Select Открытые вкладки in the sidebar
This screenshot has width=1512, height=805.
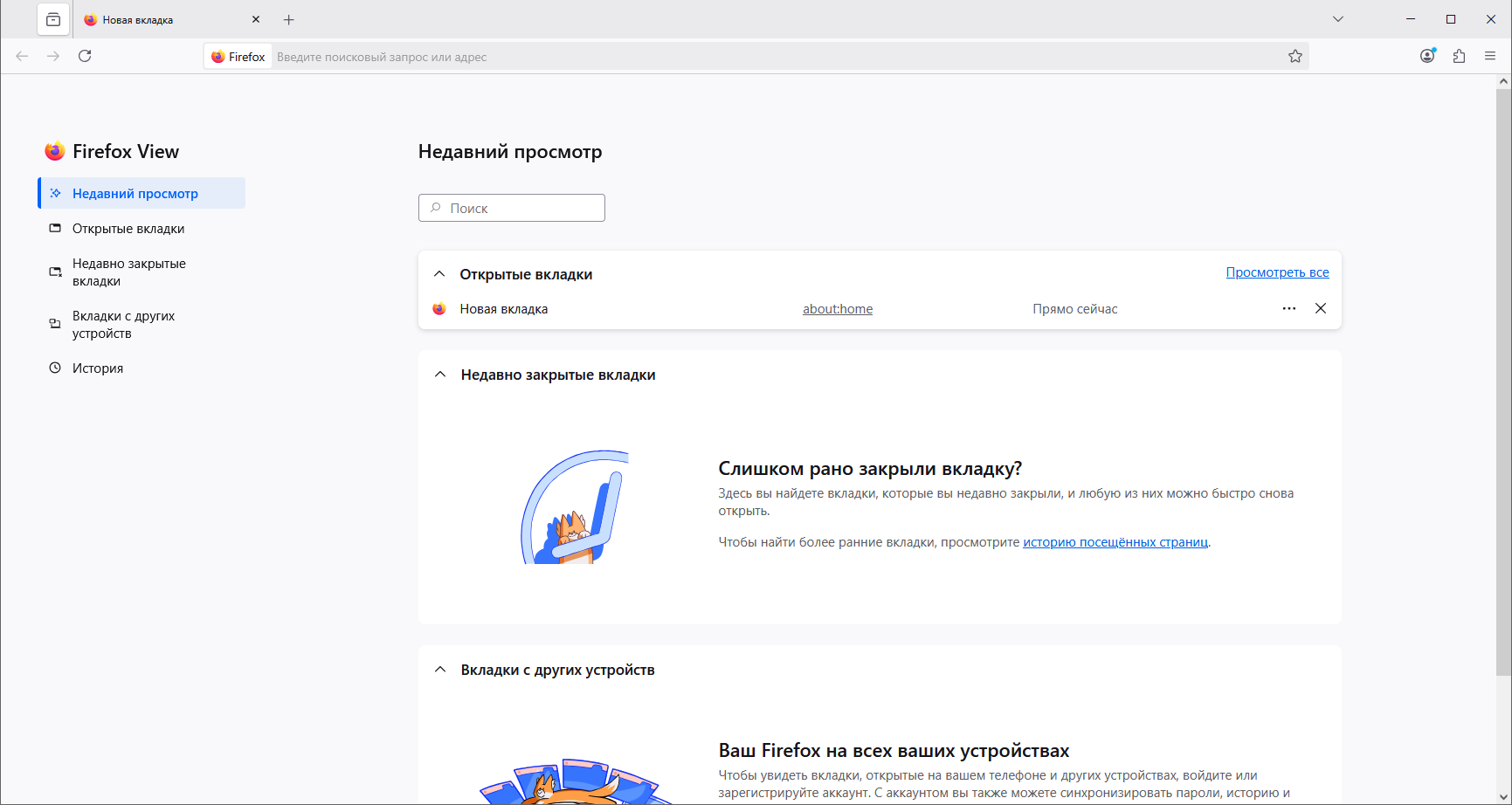[128, 229]
